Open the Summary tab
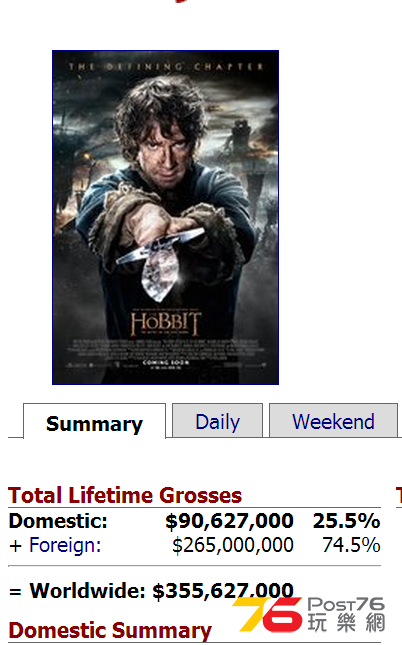 click(95, 422)
